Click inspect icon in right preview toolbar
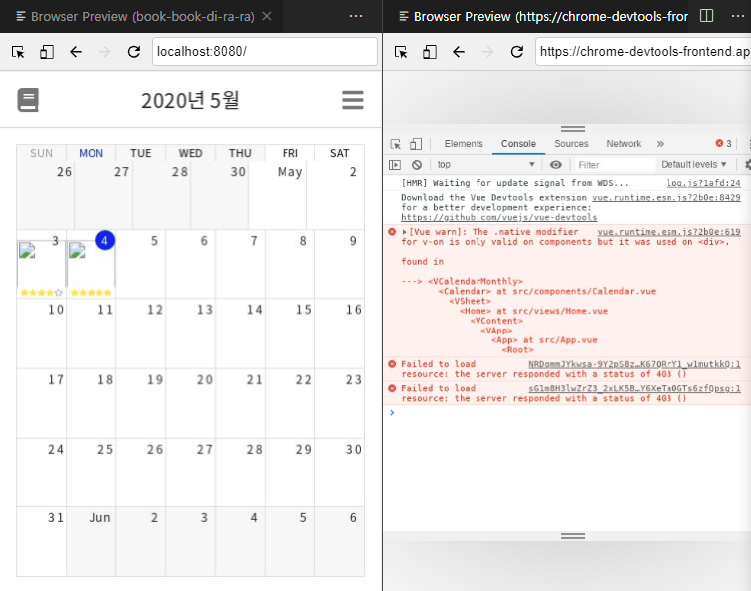This screenshot has width=751, height=591. 401,52
